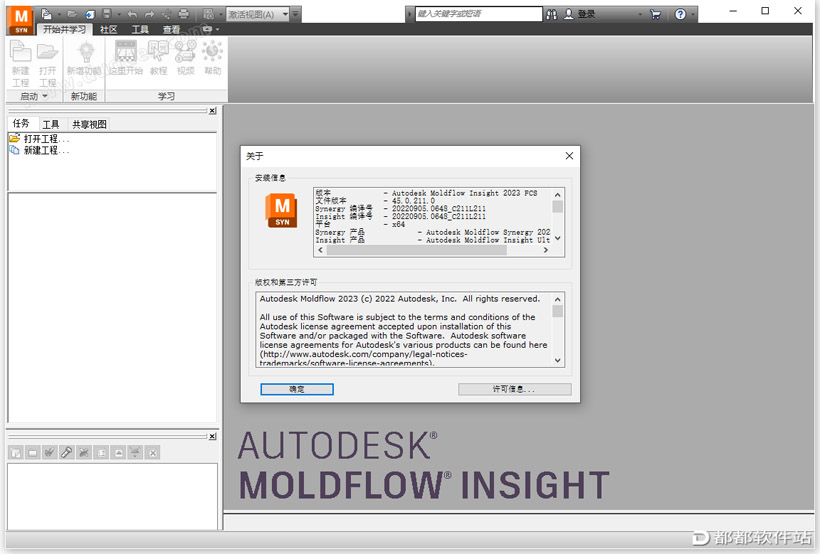This screenshot has width=820, height=554.
Task: Open the Moldflow Synergy application menu
Action: tap(21, 20)
